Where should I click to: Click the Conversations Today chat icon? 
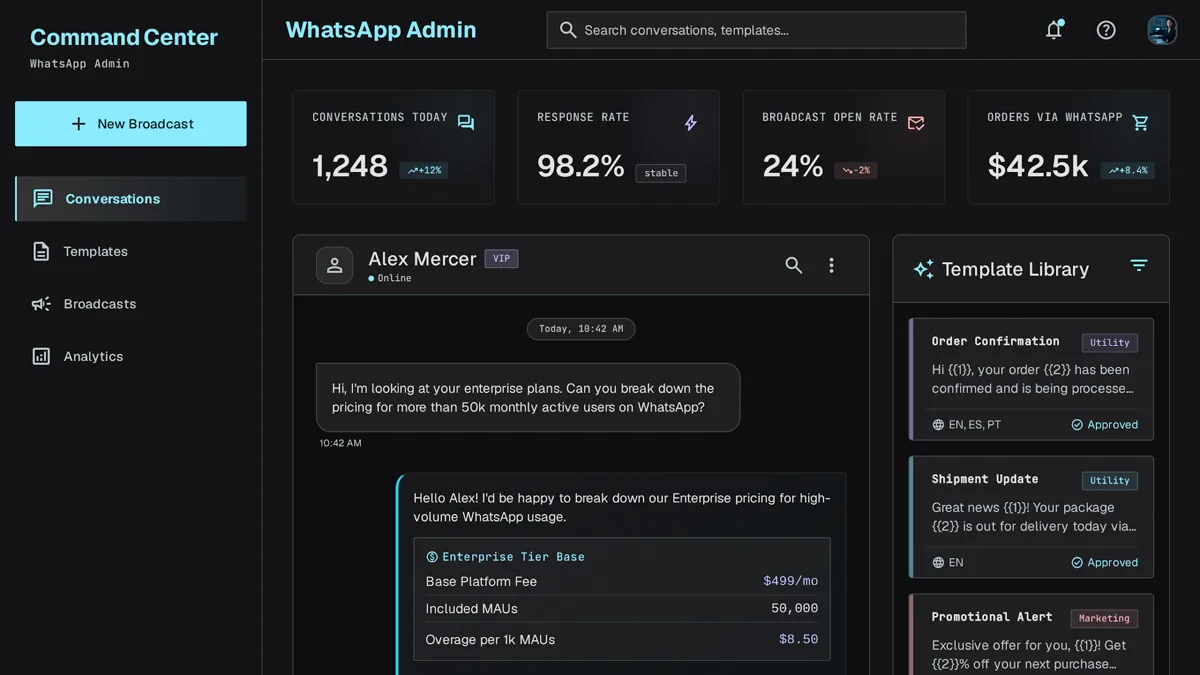(466, 123)
